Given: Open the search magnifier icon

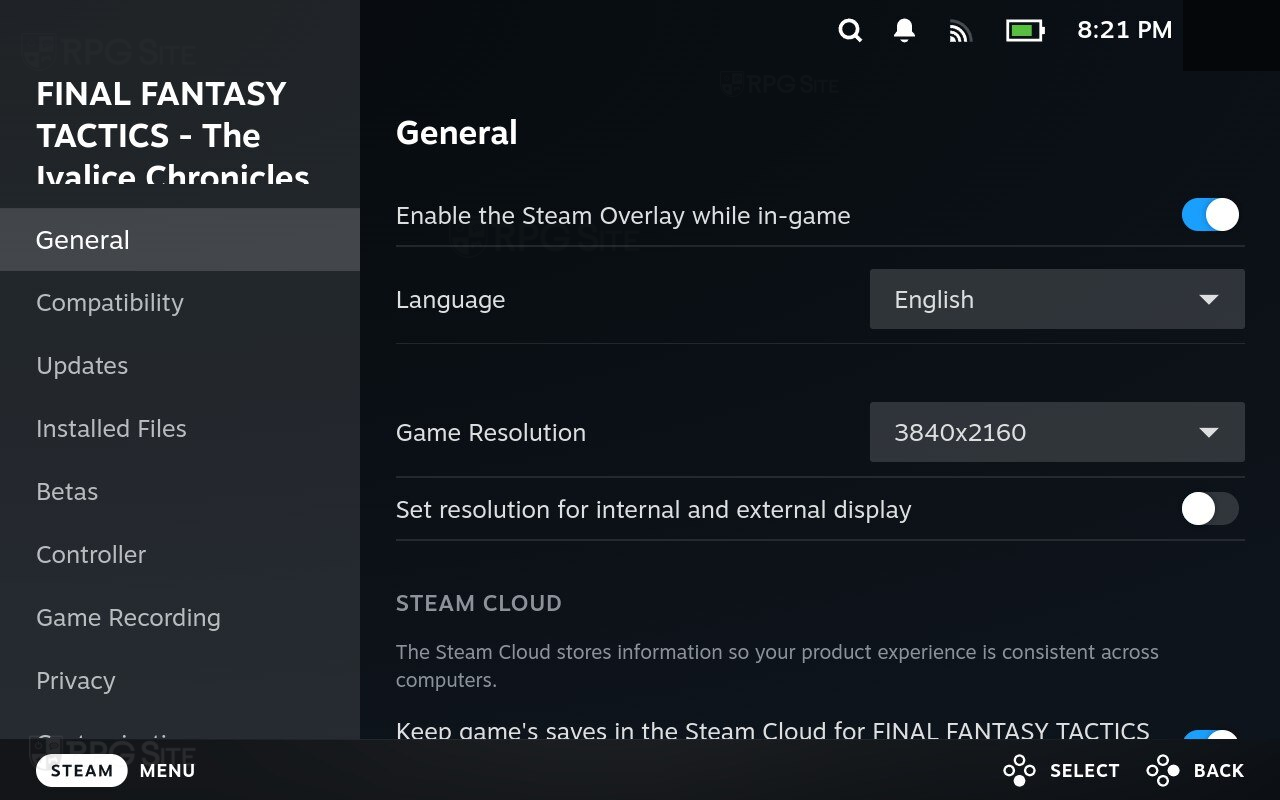Looking at the screenshot, I should (850, 31).
